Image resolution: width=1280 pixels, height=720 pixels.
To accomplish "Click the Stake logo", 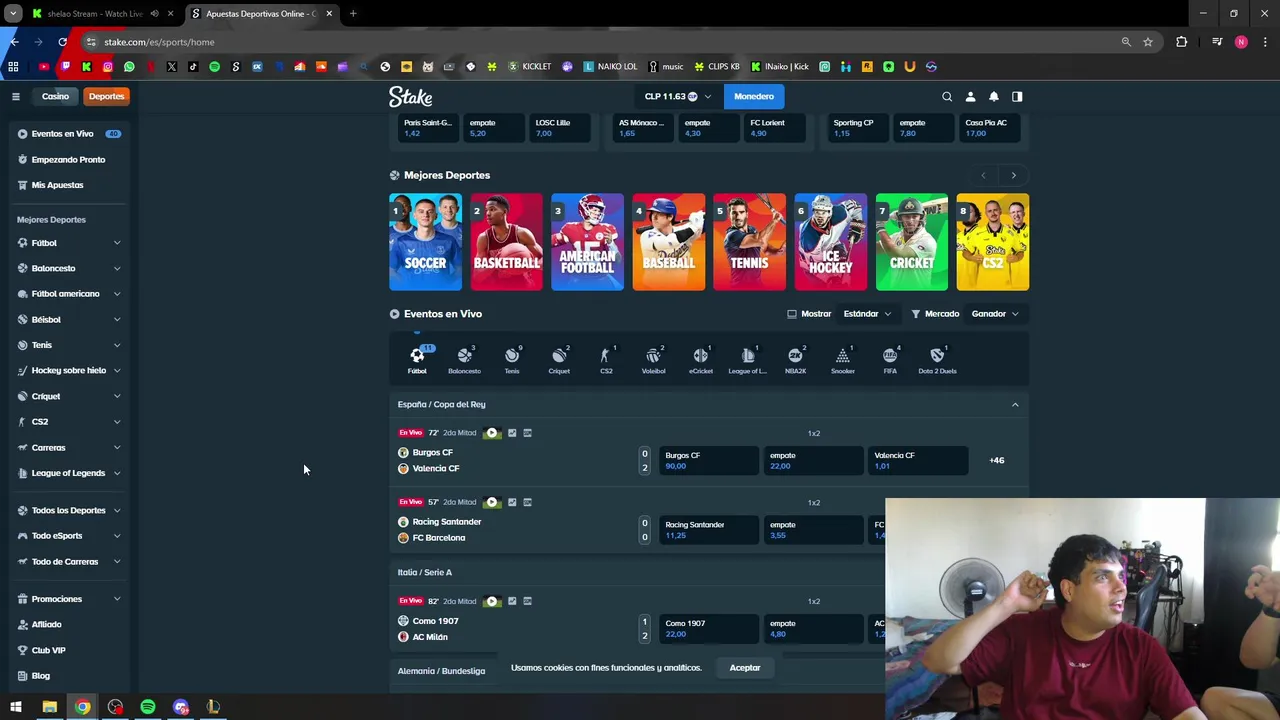I will 411,97.
